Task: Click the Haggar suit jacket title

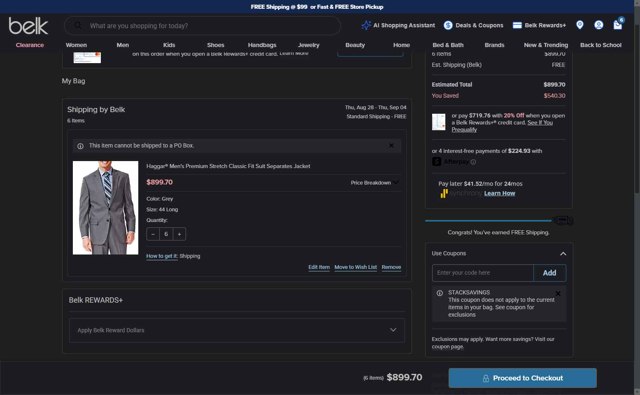Action: point(228,166)
